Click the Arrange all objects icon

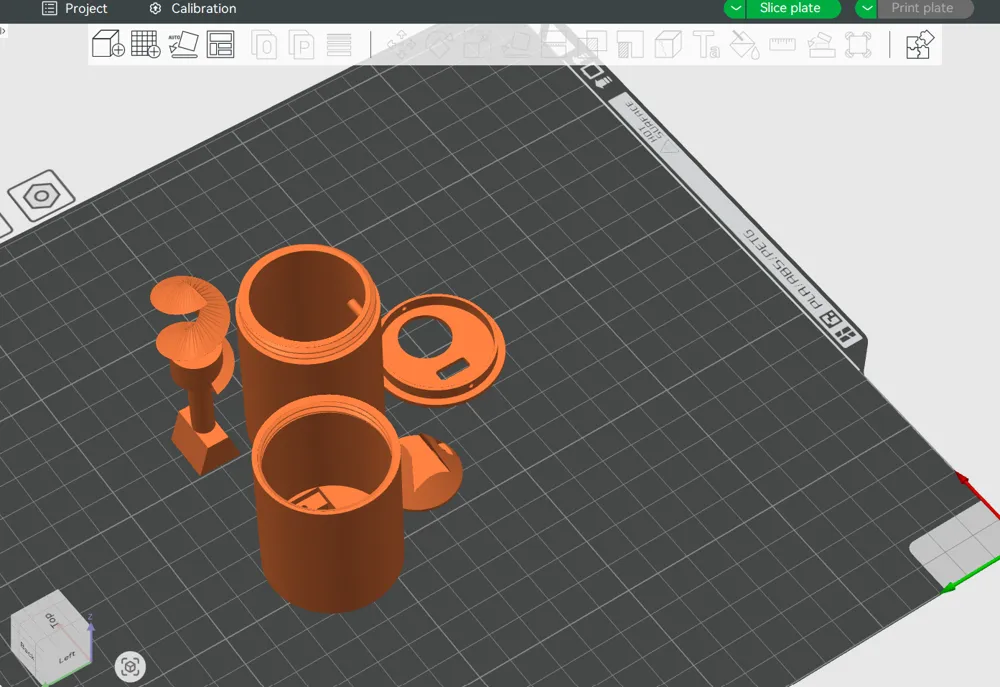[220, 45]
